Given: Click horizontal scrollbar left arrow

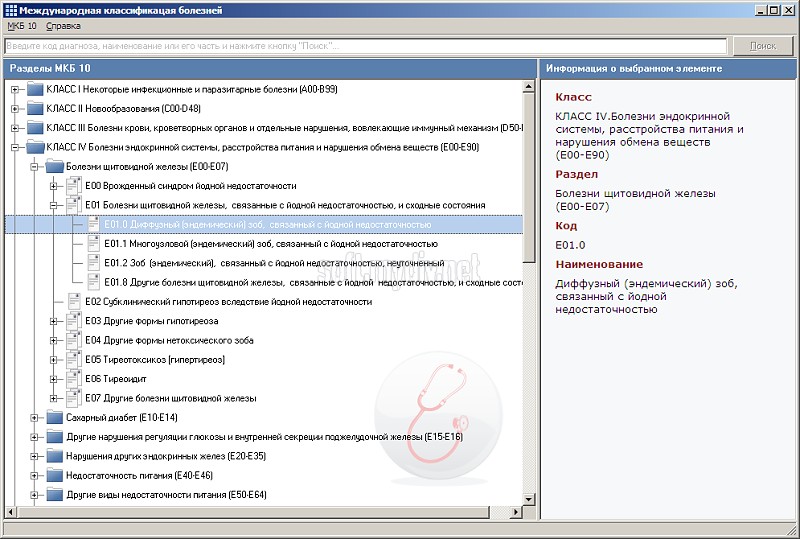Looking at the screenshot, I should coord(11,511).
